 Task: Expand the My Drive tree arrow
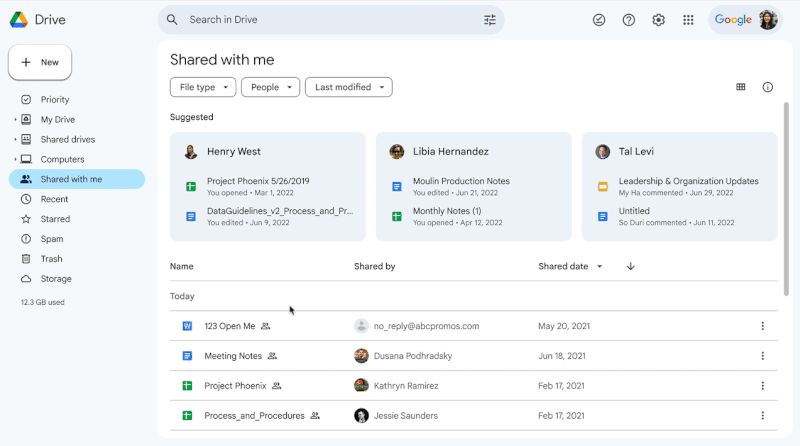click(15, 120)
